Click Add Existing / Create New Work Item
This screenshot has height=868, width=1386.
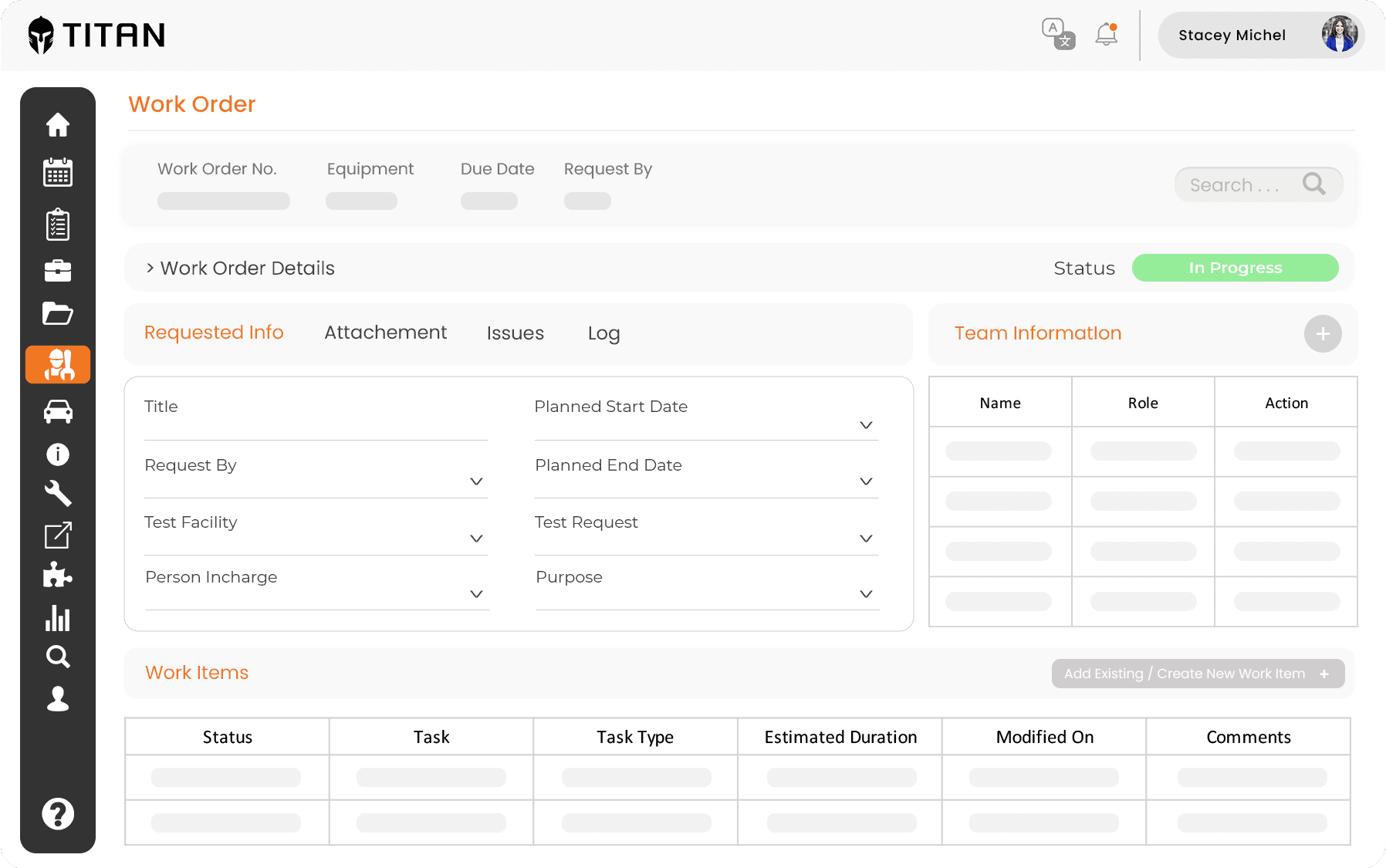point(1197,673)
